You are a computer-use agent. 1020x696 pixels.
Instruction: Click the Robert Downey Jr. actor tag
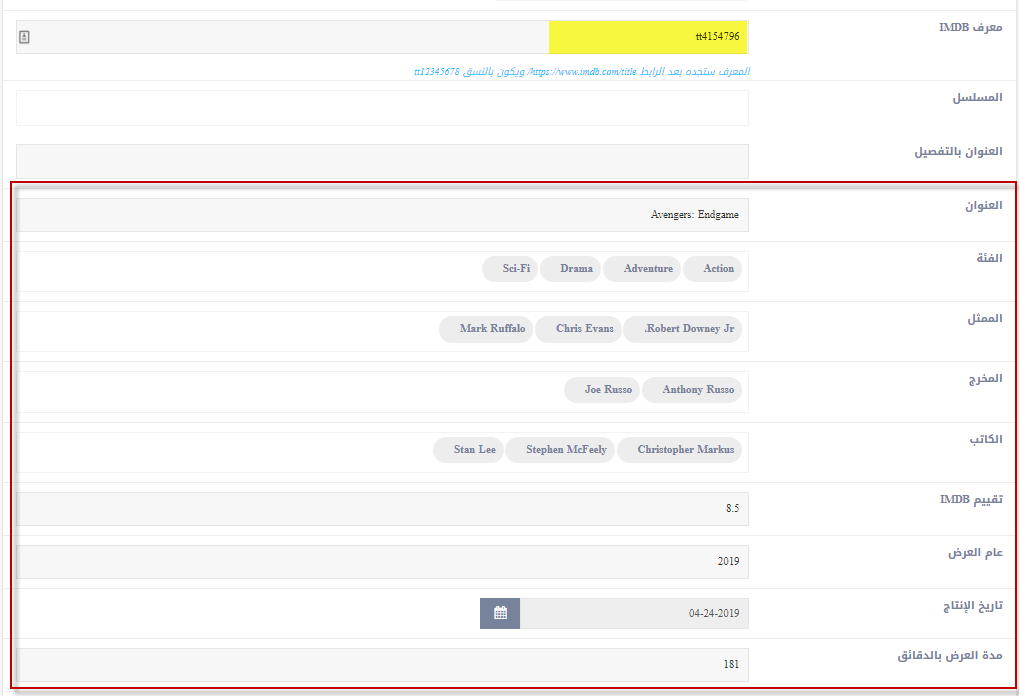[x=682, y=329]
